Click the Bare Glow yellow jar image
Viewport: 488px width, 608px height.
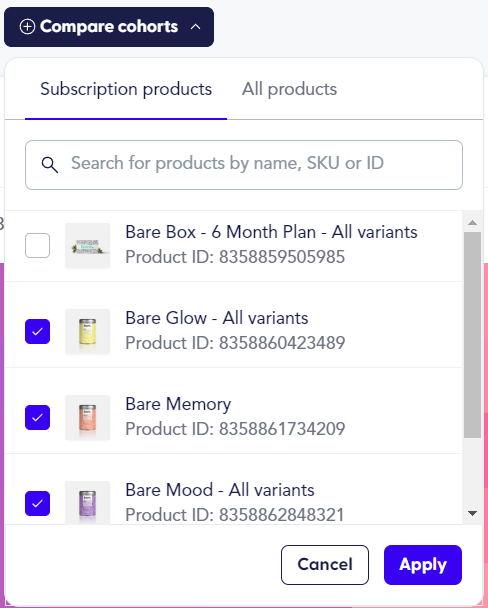[87, 332]
